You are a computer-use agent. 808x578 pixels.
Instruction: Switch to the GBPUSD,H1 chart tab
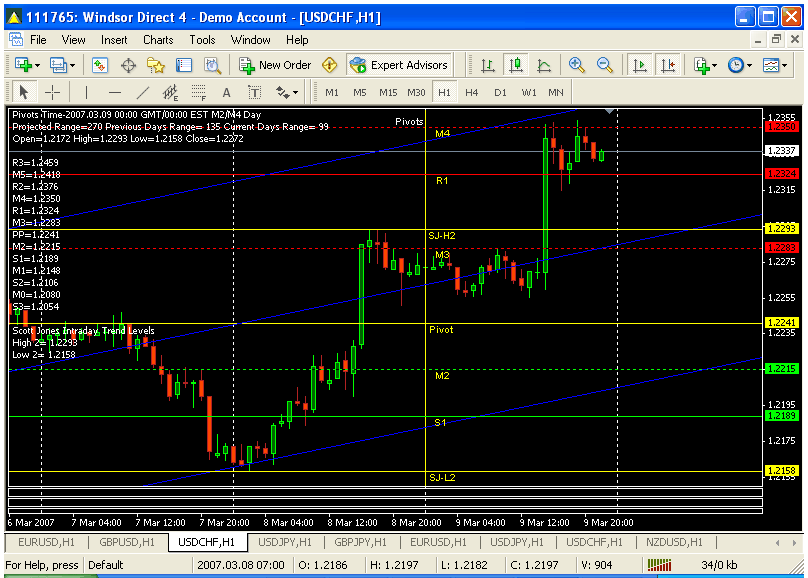[x=126, y=542]
